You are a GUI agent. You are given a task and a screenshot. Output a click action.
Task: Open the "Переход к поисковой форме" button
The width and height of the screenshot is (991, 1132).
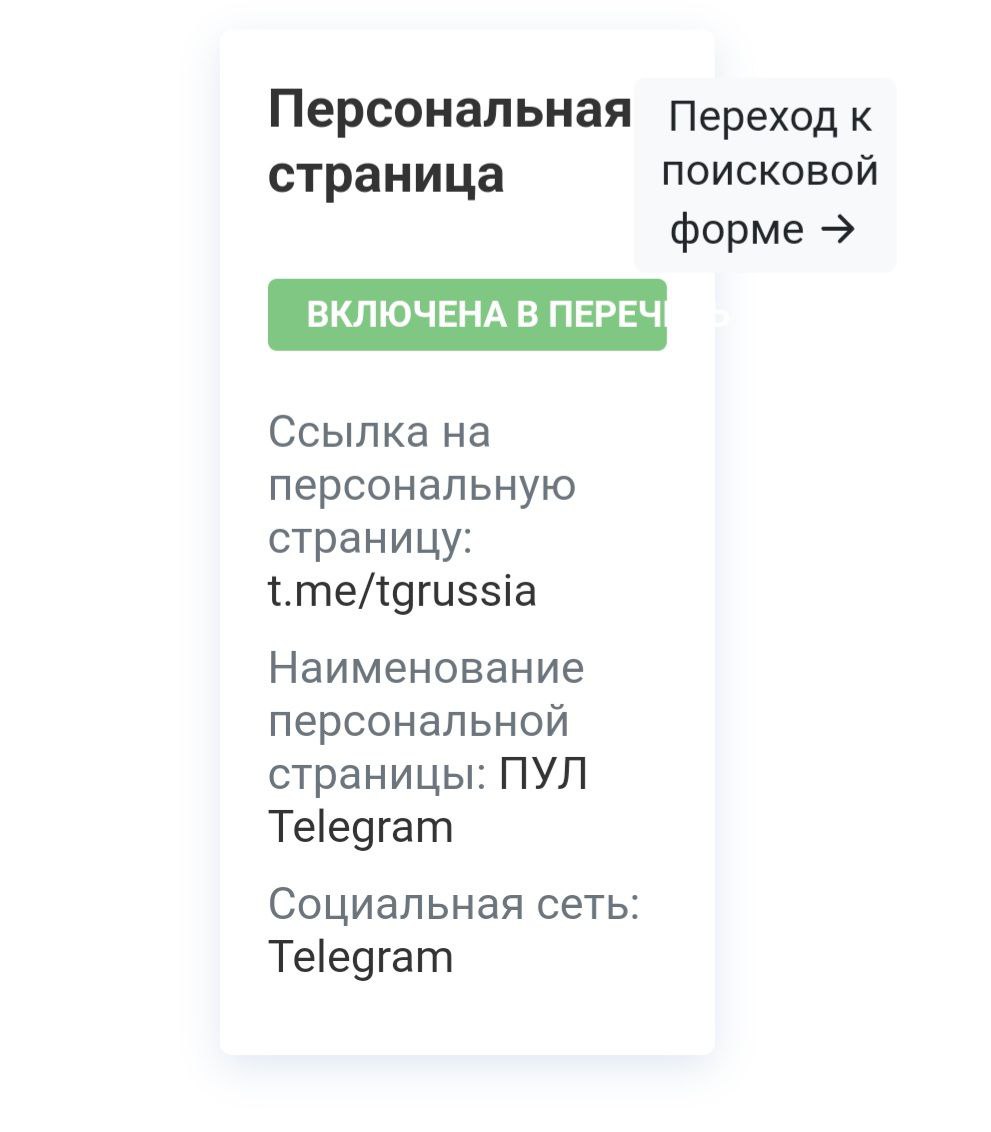point(766,175)
